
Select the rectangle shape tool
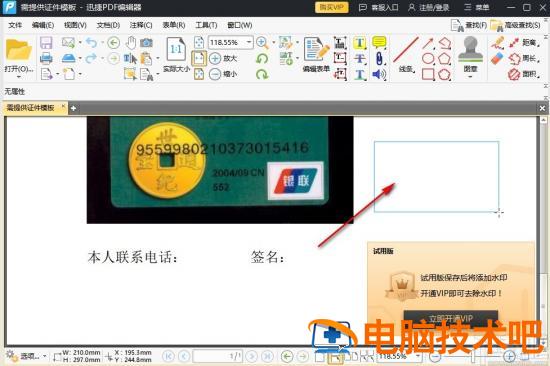(x=428, y=74)
